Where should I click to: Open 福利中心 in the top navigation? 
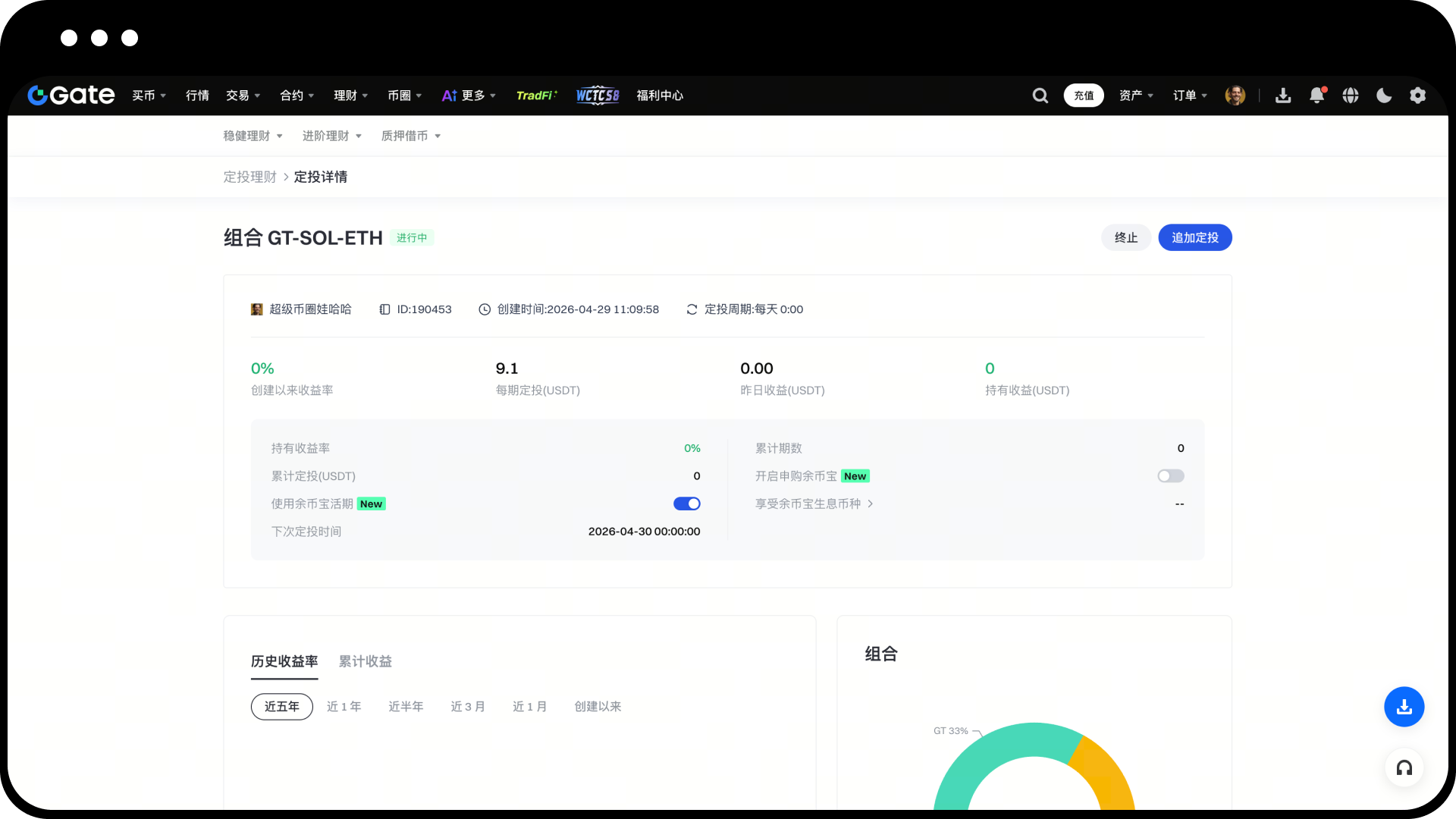660,96
